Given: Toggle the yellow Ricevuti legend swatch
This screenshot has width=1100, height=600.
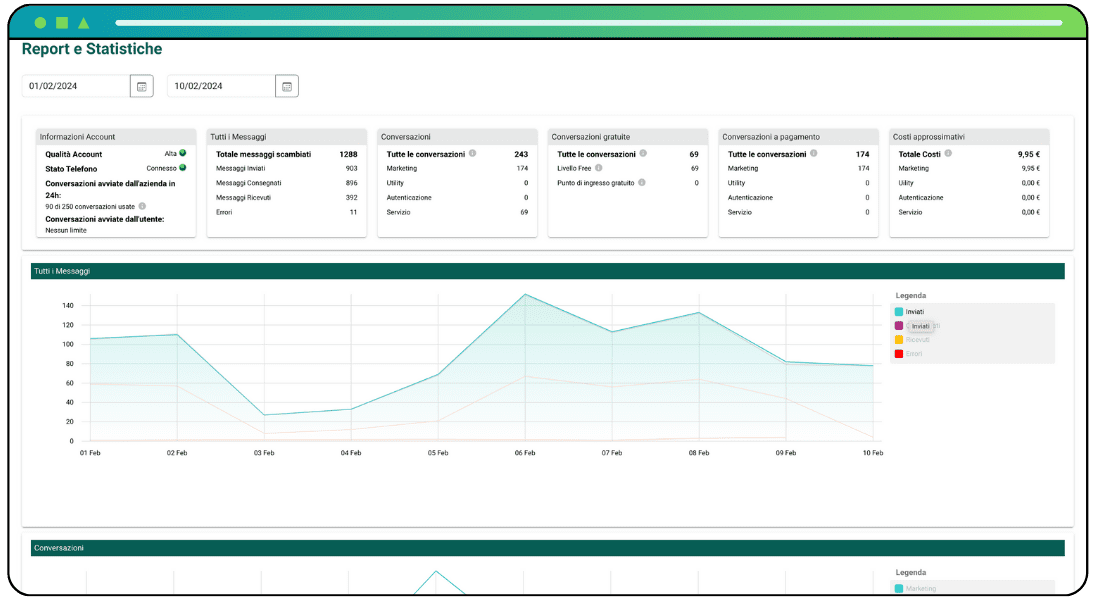Looking at the screenshot, I should (899, 340).
